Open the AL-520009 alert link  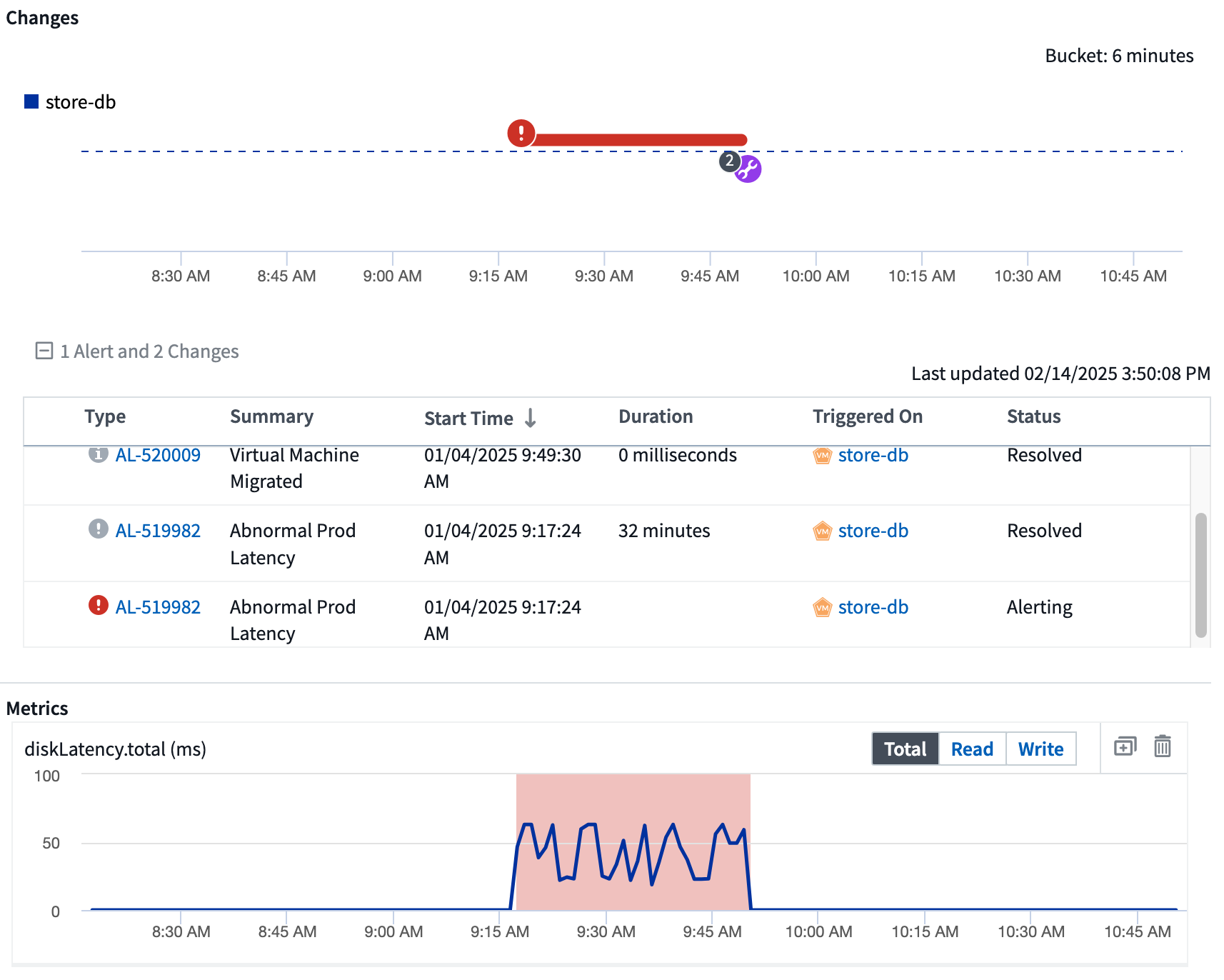[x=158, y=455]
